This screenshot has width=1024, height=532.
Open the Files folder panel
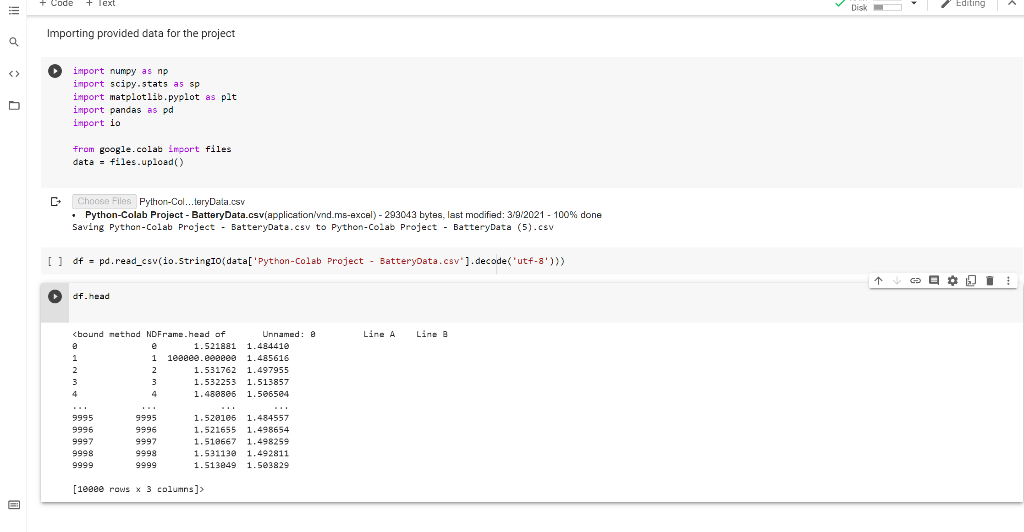[x=14, y=105]
